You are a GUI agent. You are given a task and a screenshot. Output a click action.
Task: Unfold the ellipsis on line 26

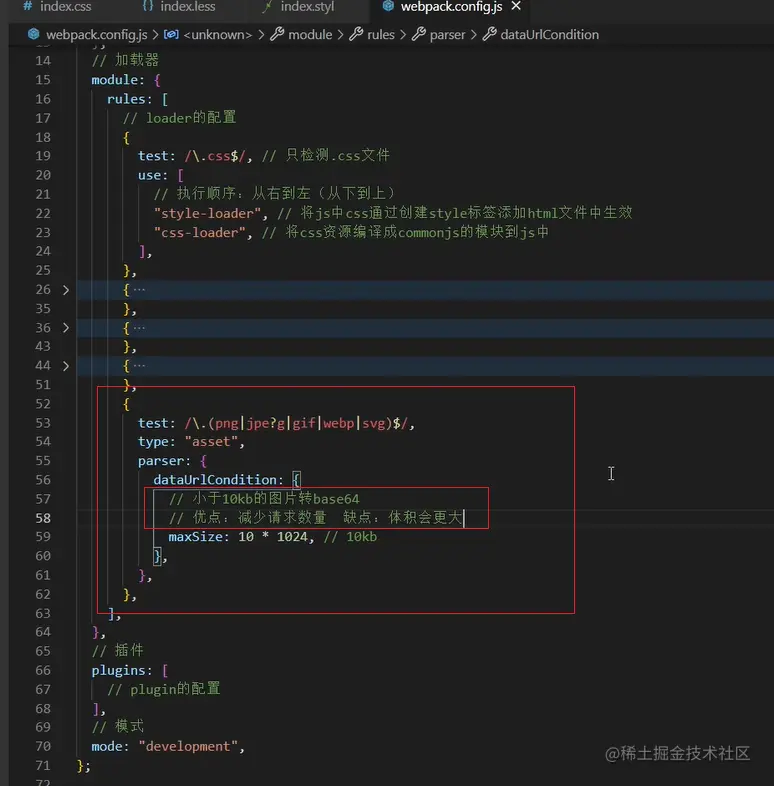click(139, 289)
